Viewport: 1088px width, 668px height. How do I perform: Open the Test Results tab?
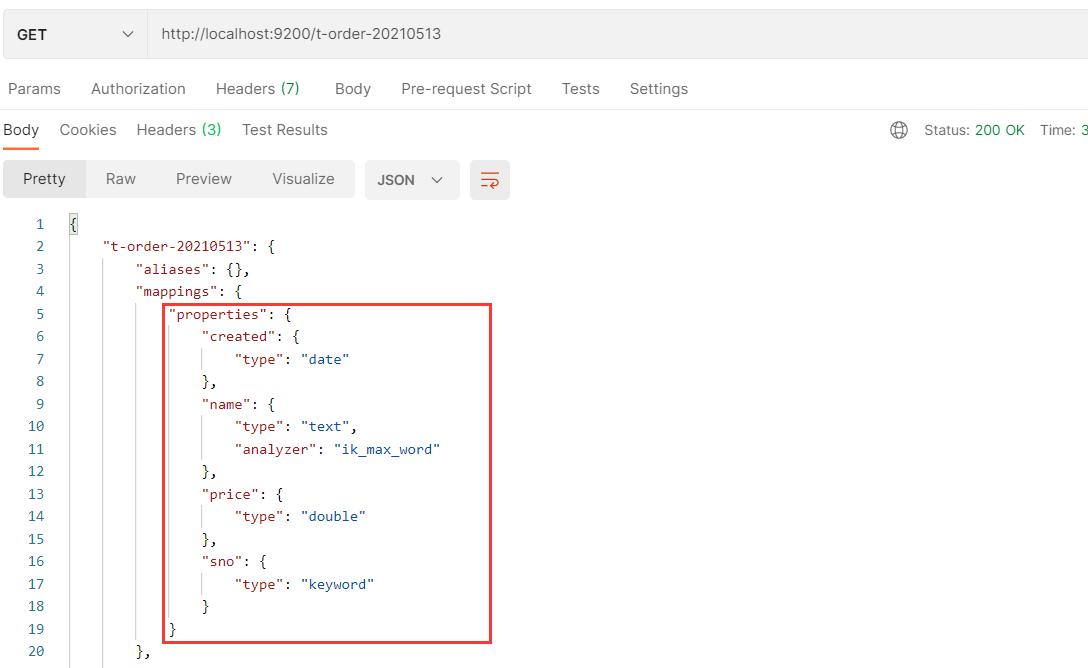pos(284,130)
